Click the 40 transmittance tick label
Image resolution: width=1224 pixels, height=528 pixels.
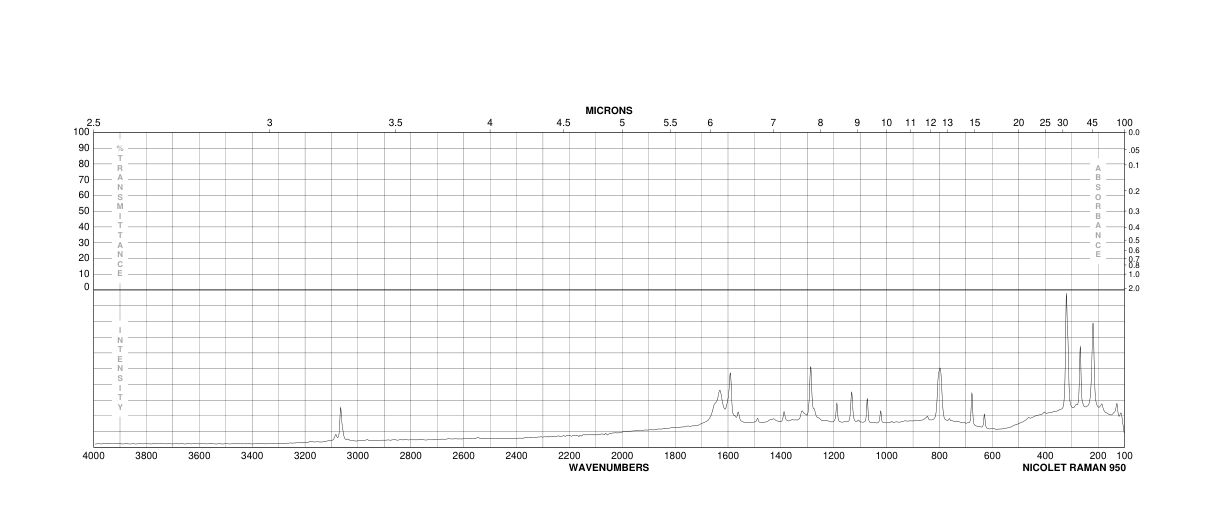pyautogui.click(x=82, y=226)
